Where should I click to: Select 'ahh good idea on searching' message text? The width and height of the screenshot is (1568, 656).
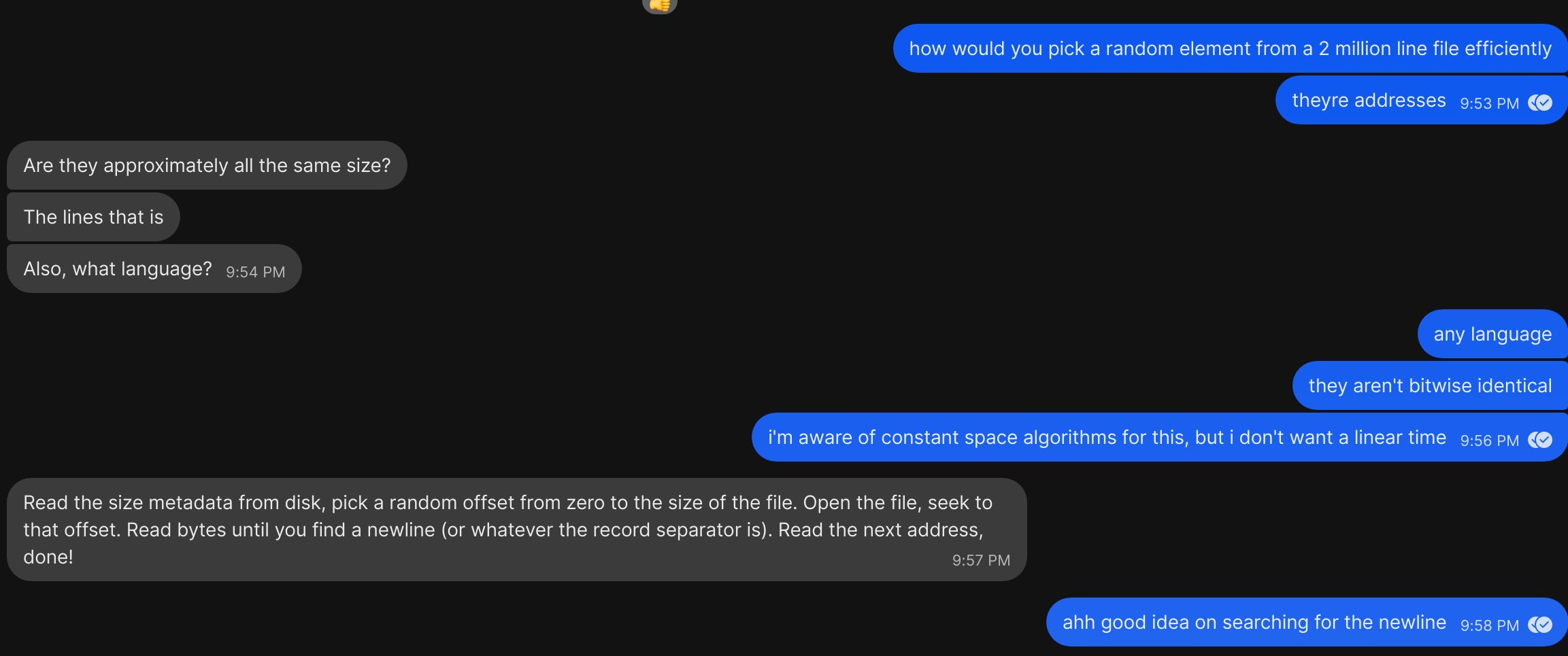pos(1254,623)
